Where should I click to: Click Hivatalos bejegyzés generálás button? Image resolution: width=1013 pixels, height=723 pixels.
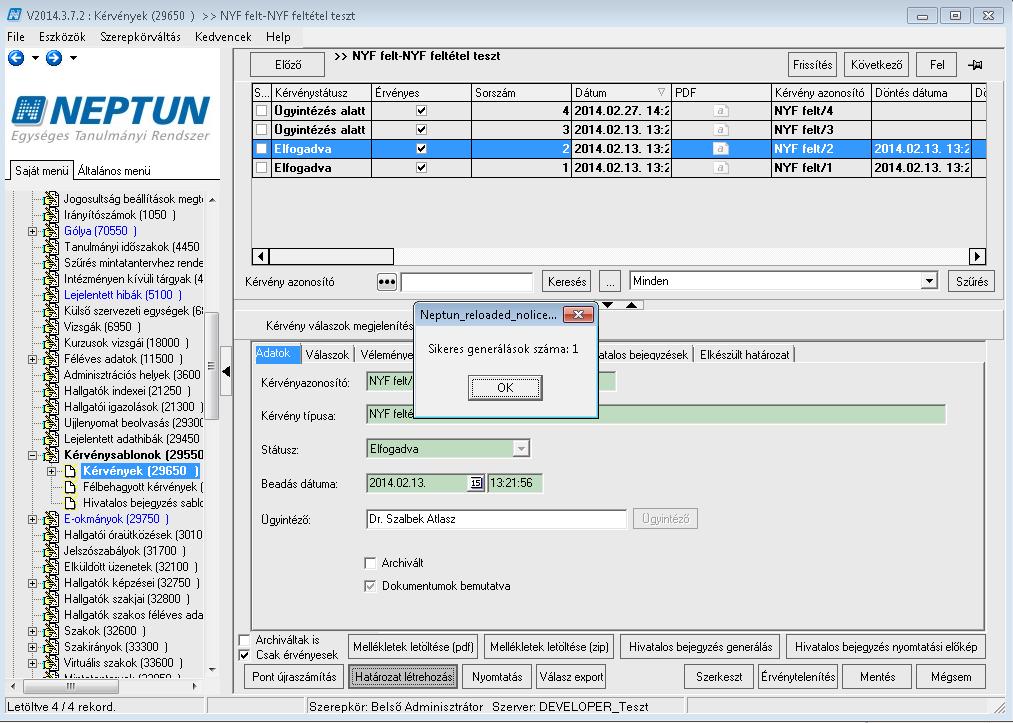tap(700, 647)
